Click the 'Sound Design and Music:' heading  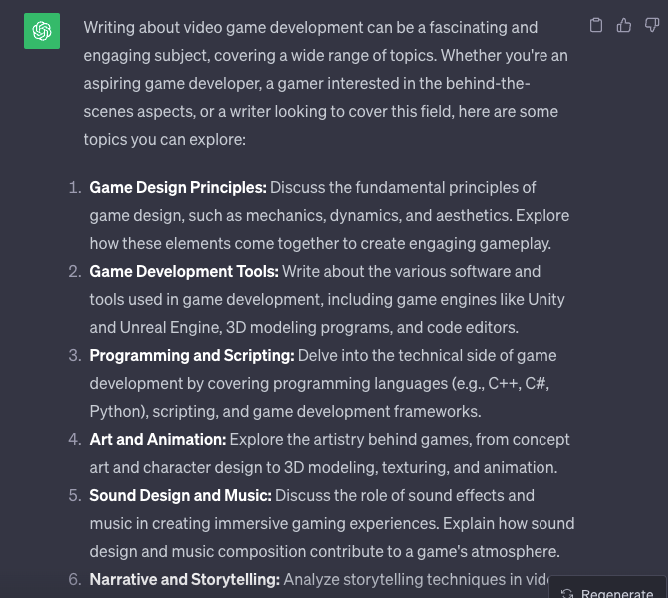[x=180, y=495]
